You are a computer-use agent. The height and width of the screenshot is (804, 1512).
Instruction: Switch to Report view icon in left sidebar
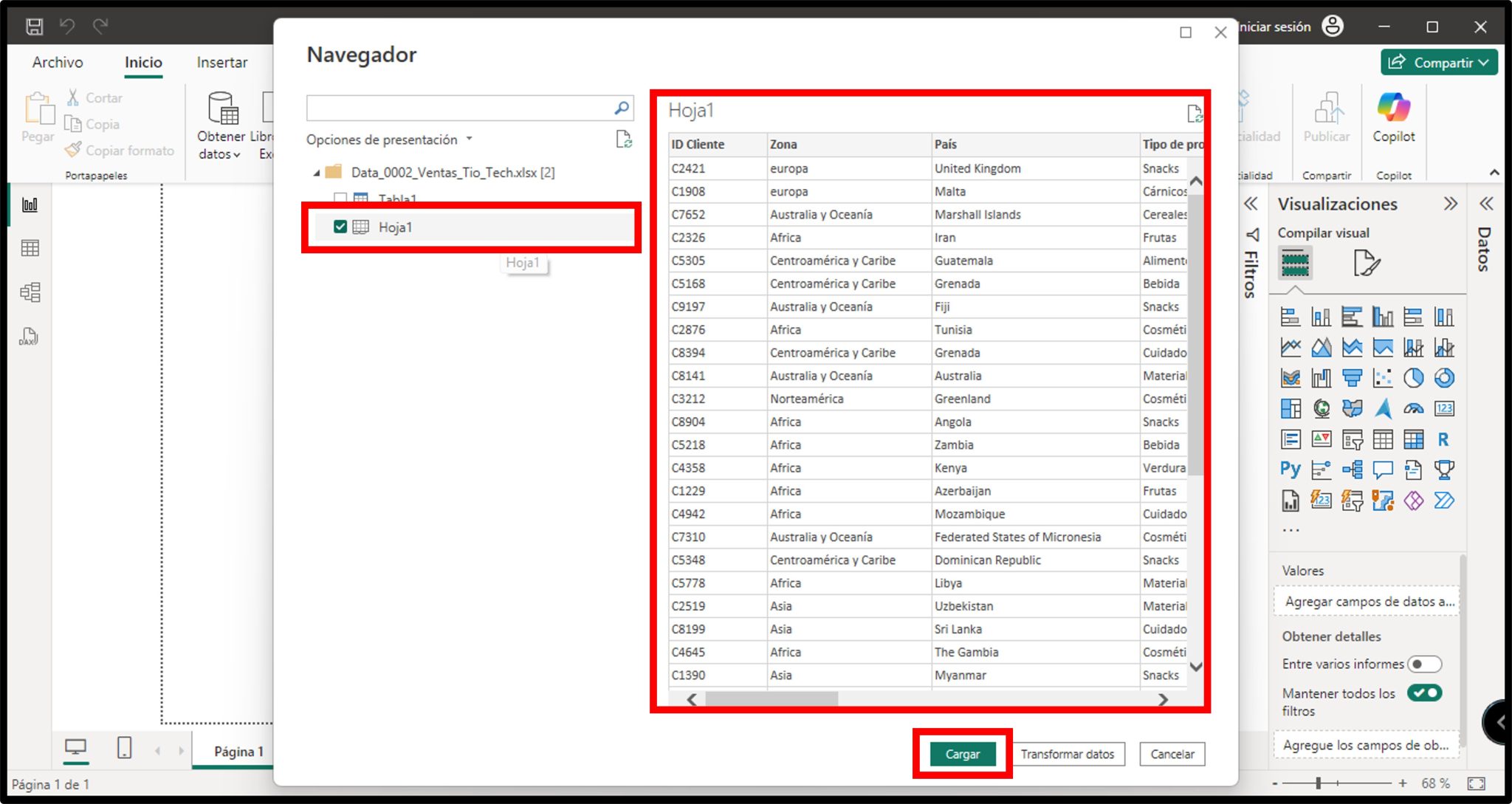30,205
